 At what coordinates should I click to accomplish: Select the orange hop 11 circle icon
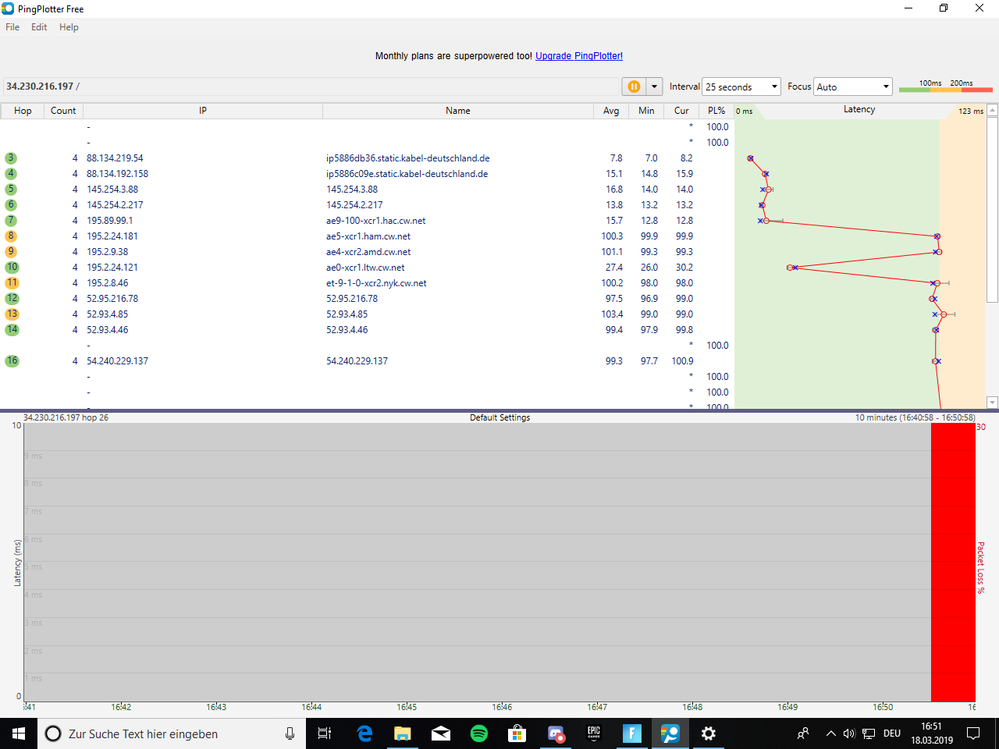[x=12, y=283]
